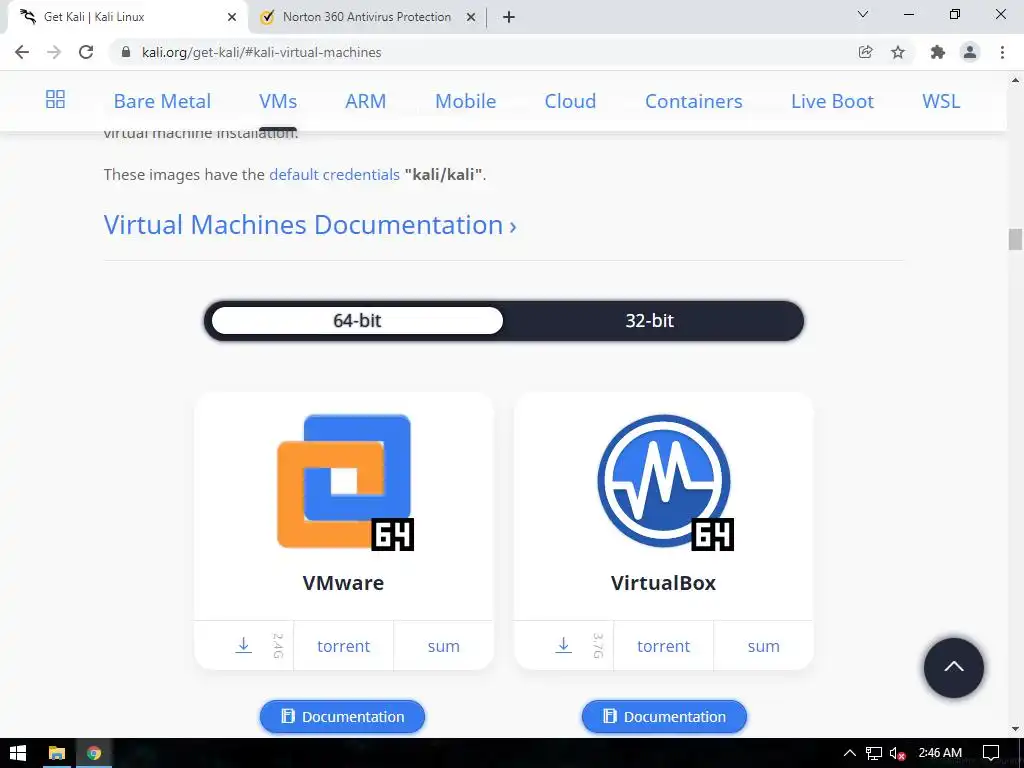Open the Windows notification center
The height and width of the screenshot is (768, 1024).
tap(991, 753)
